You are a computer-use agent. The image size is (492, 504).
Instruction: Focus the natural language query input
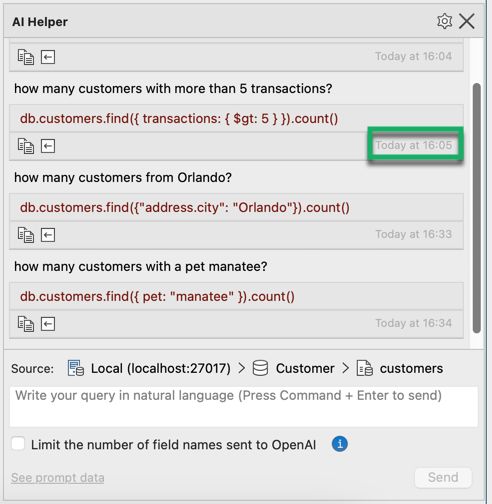[x=244, y=407]
